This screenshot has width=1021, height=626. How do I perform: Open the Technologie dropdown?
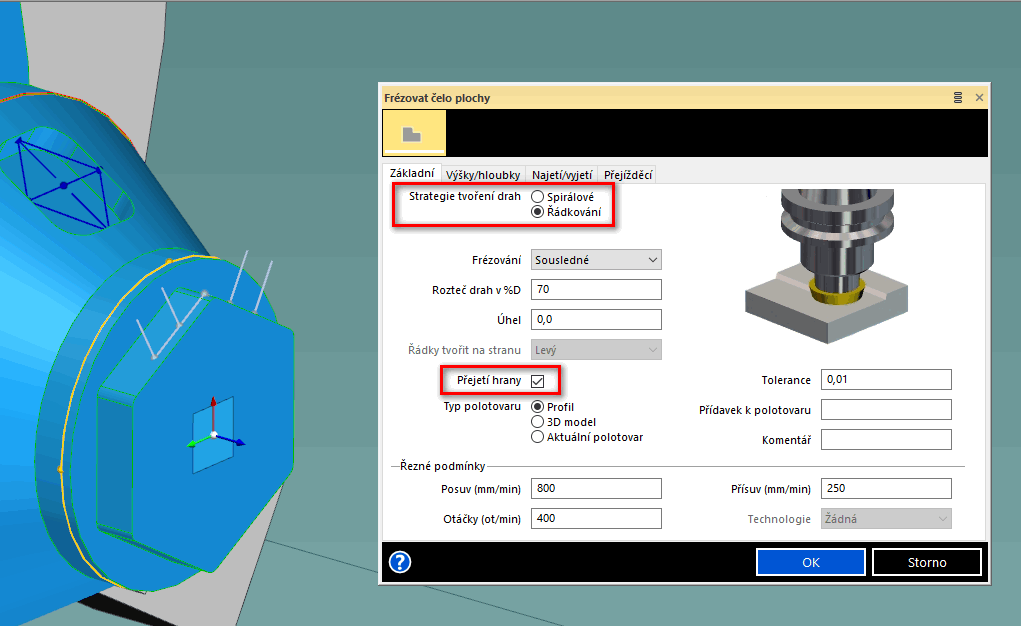tap(885, 519)
